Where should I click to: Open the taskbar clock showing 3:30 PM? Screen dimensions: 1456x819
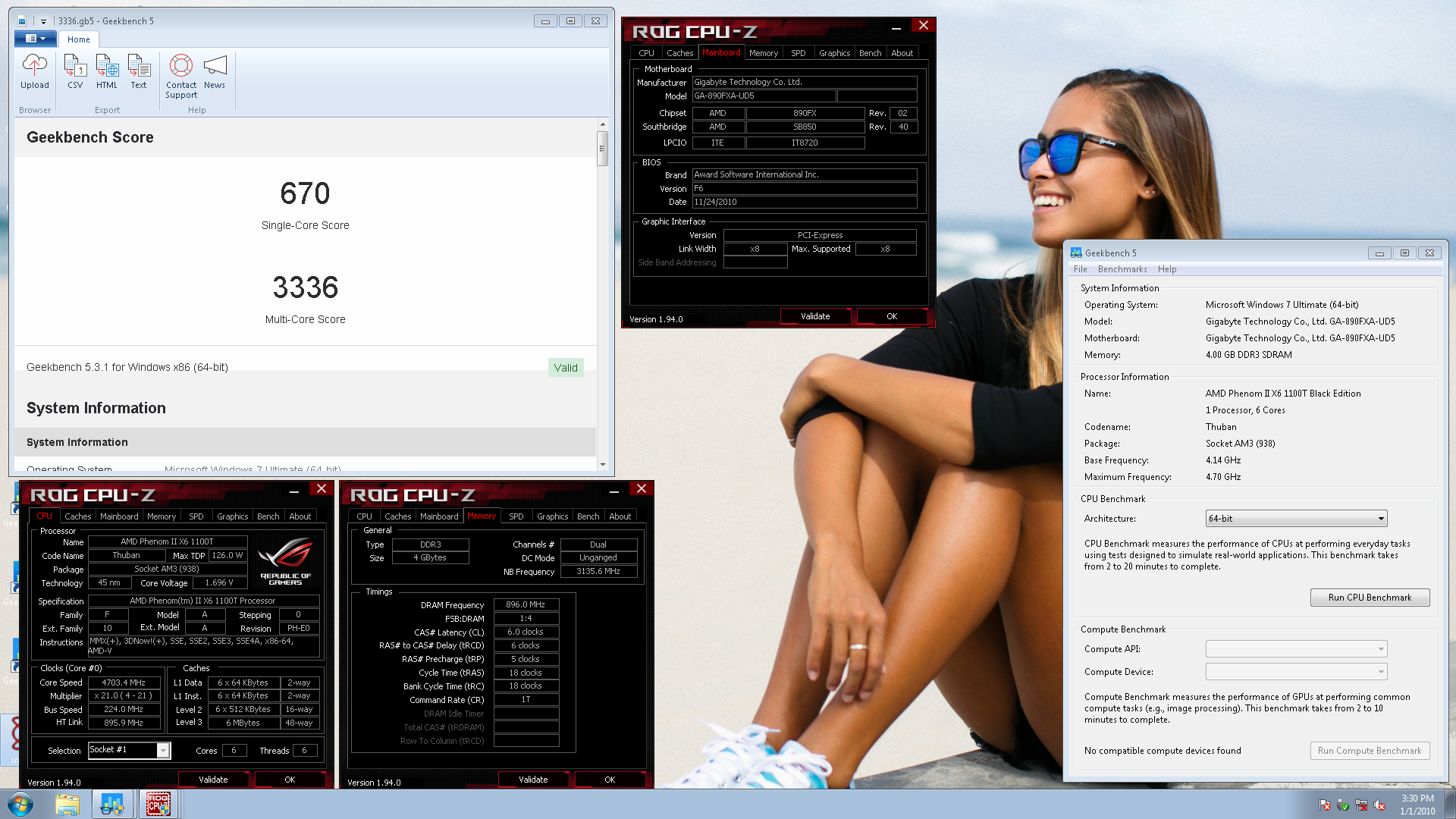click(1417, 805)
